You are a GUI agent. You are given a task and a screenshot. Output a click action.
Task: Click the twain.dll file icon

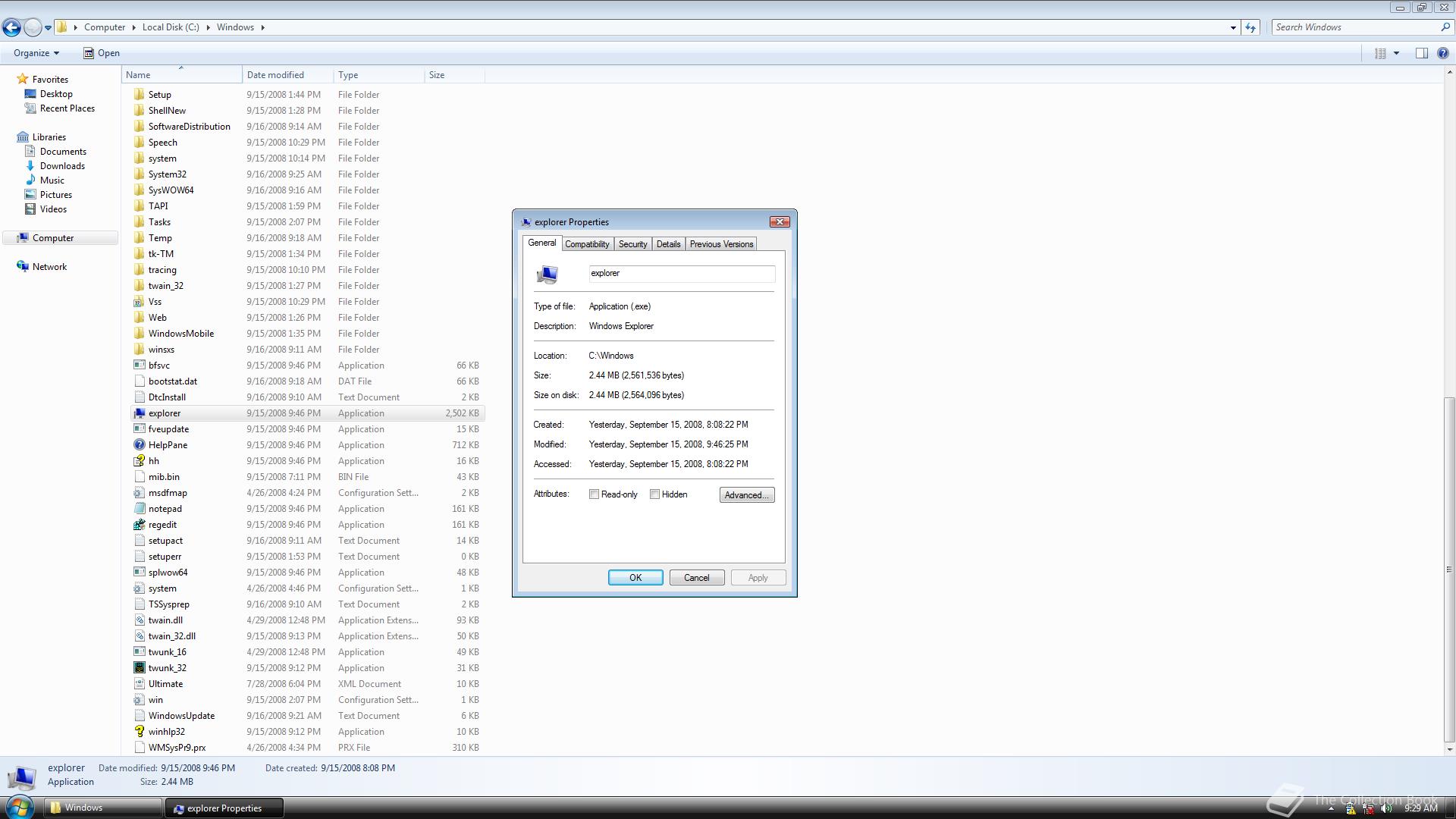coord(139,620)
